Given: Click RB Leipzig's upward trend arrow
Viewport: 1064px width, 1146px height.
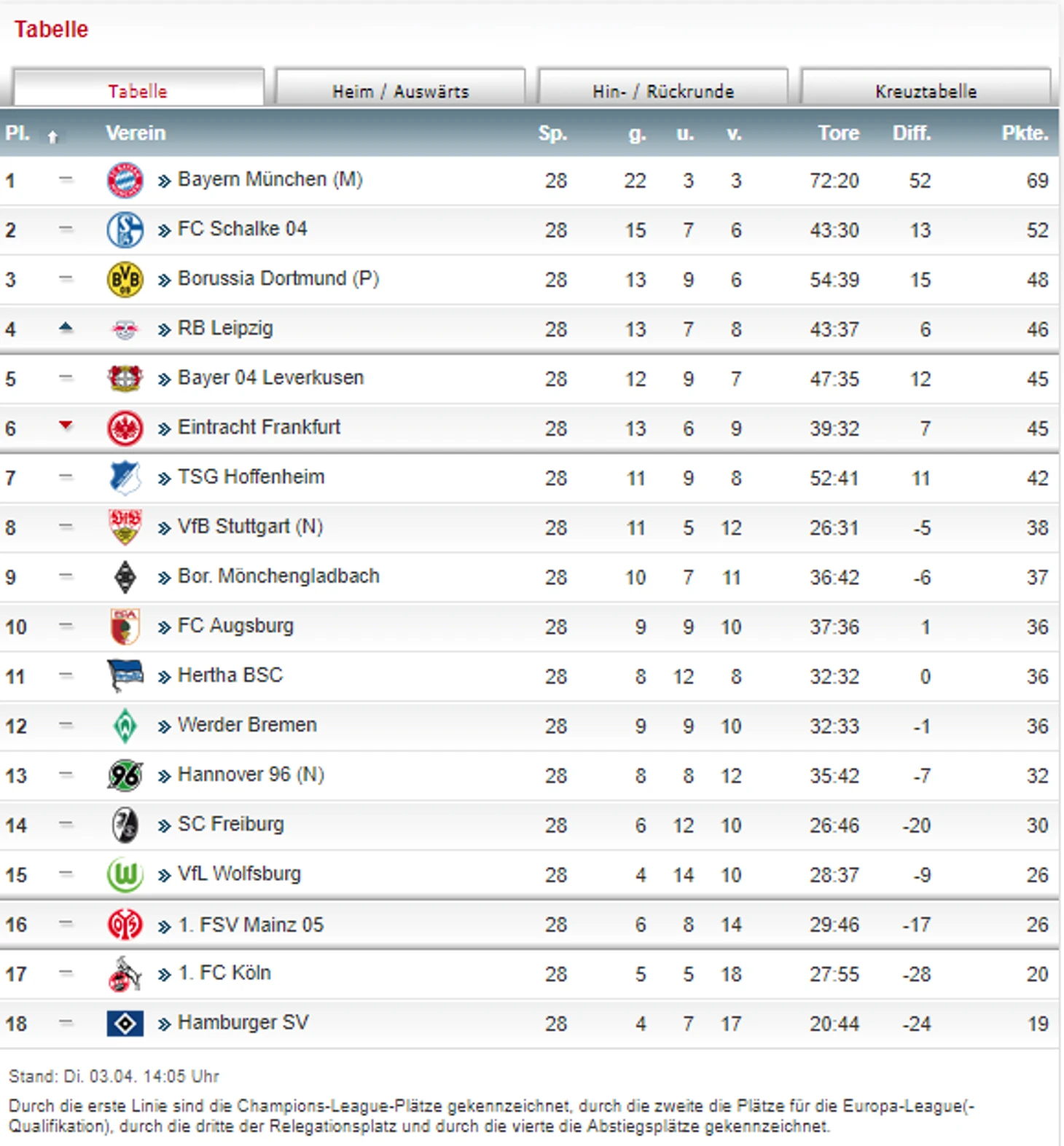Looking at the screenshot, I should (x=66, y=328).
